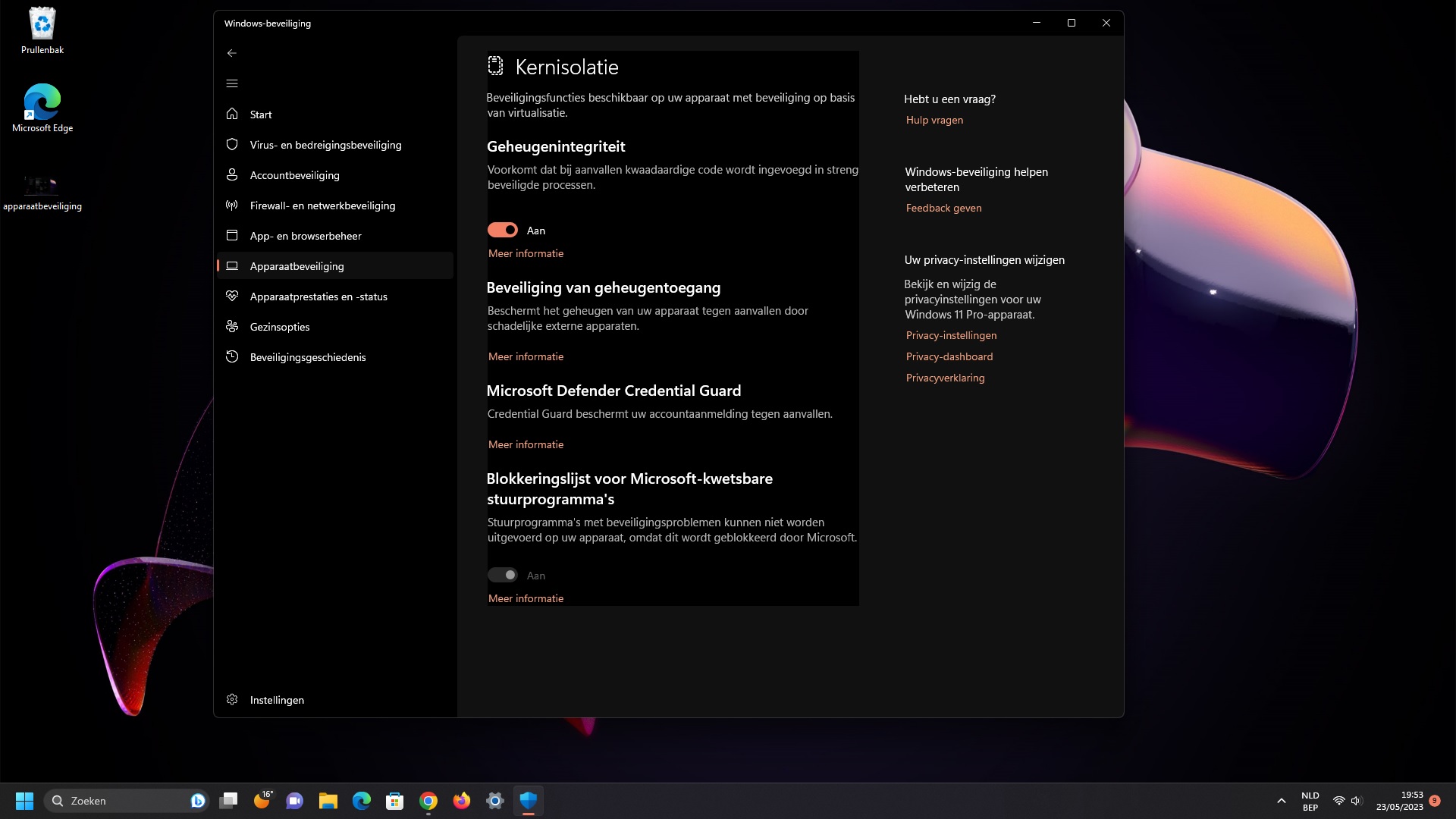Open the network Wi-Fi tray icon
This screenshot has width=1456, height=819.
point(1339,801)
